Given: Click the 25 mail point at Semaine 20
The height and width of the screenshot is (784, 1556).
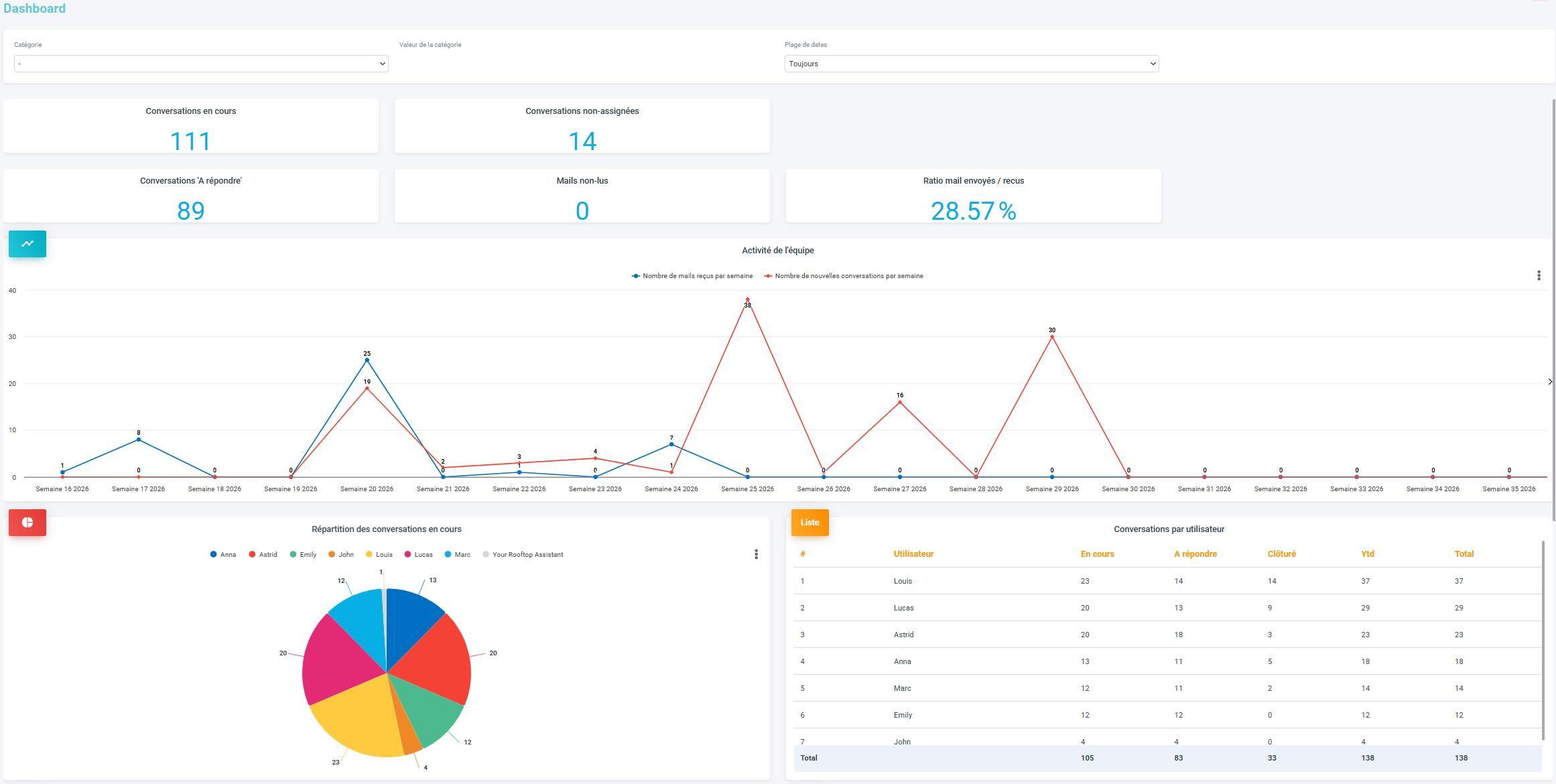Looking at the screenshot, I should (x=367, y=361).
